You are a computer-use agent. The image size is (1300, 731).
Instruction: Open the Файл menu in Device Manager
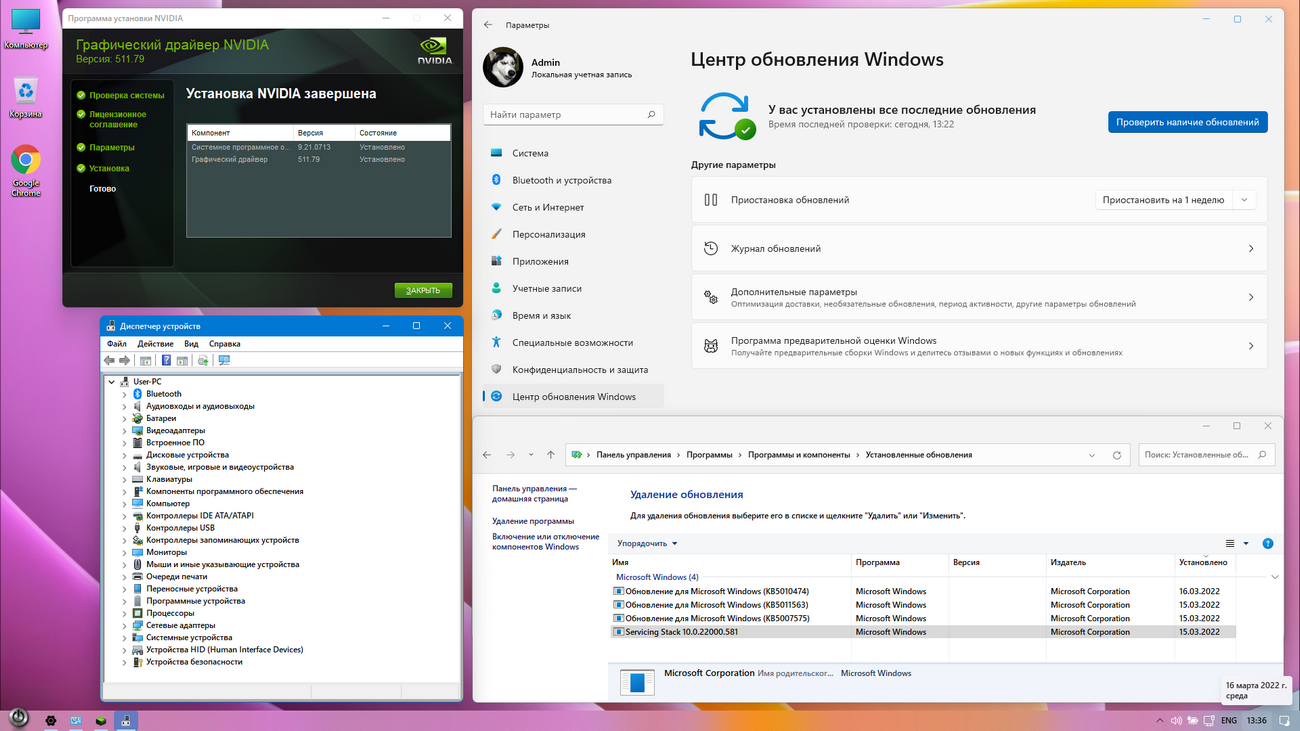[116, 344]
